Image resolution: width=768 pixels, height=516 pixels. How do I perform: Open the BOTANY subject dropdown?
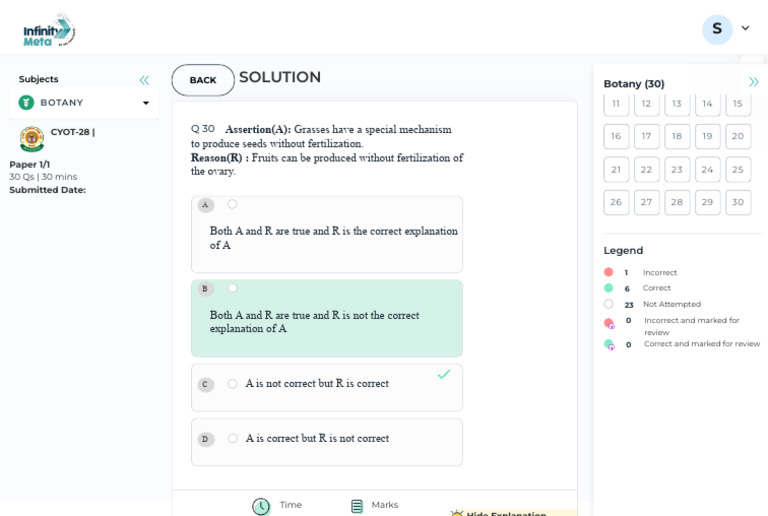[84, 103]
